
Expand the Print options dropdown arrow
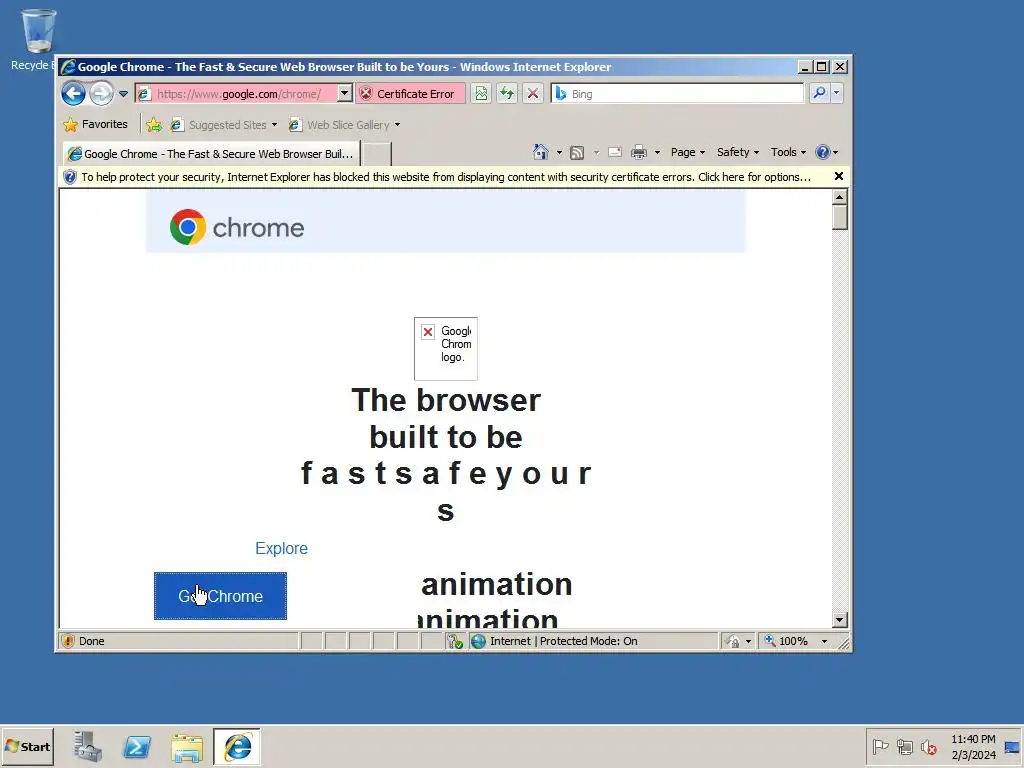tap(657, 153)
